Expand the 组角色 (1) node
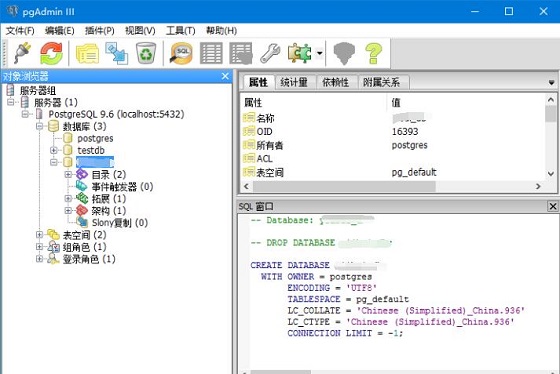This screenshot has height=374, width=560. pyautogui.click(x=40, y=247)
